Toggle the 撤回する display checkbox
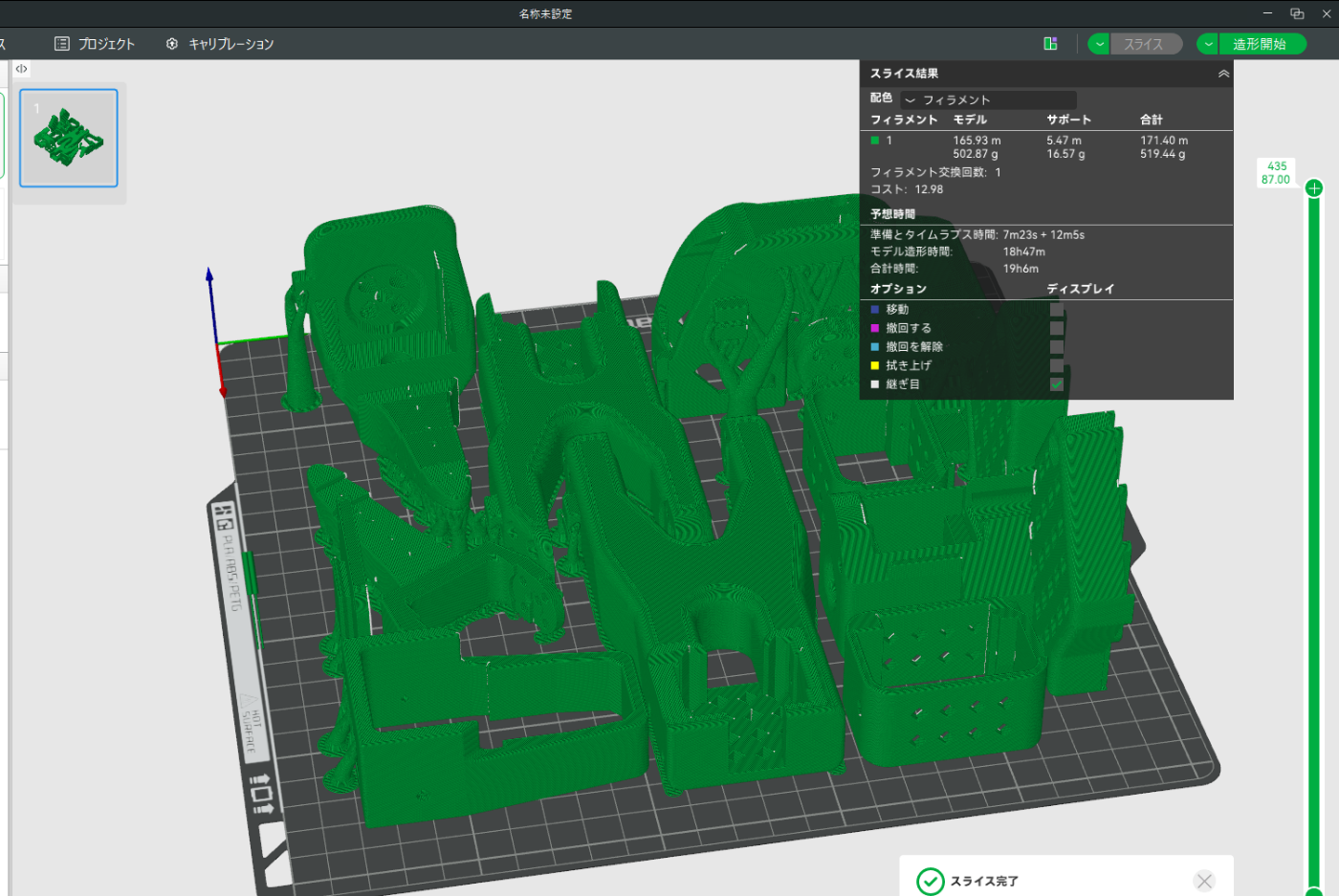The image size is (1339, 896). [x=1057, y=328]
